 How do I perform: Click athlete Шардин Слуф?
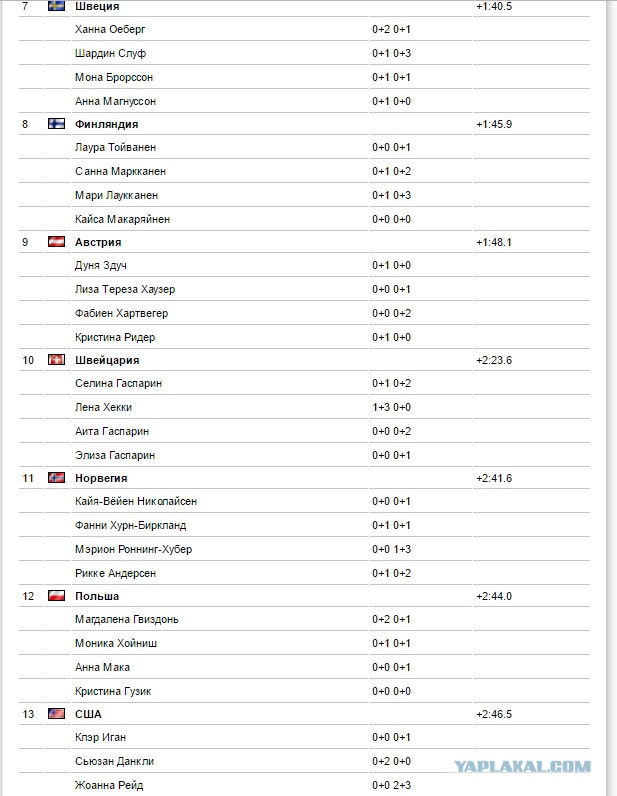[110, 53]
